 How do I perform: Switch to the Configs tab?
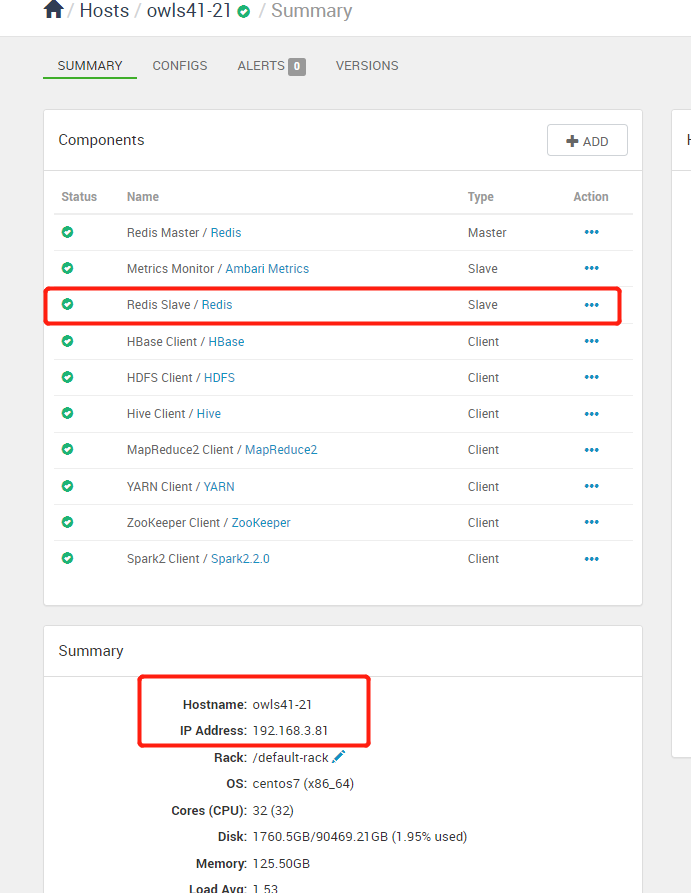180,66
